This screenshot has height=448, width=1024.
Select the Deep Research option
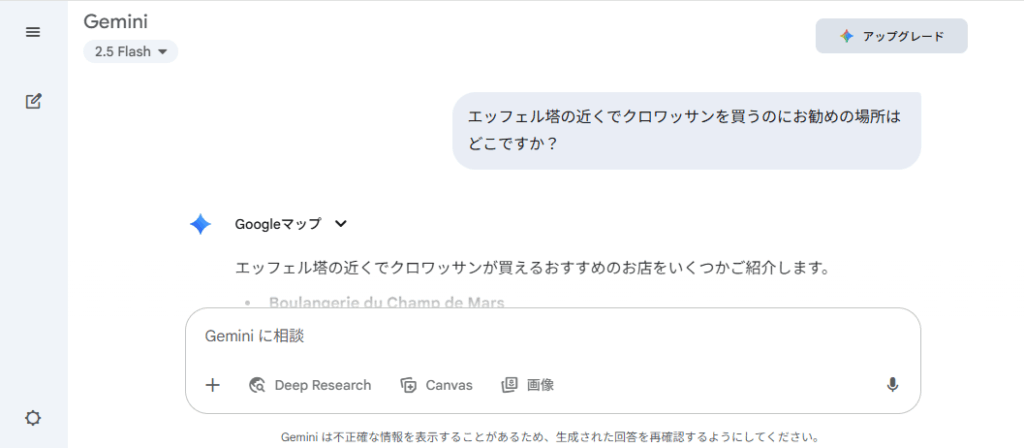pos(310,385)
